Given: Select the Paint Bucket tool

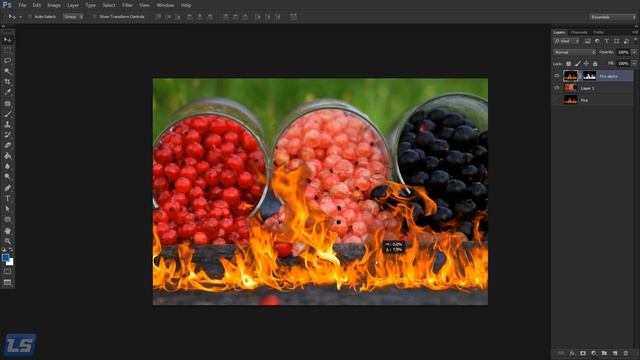Looking at the screenshot, I should pyautogui.click(x=7, y=156).
